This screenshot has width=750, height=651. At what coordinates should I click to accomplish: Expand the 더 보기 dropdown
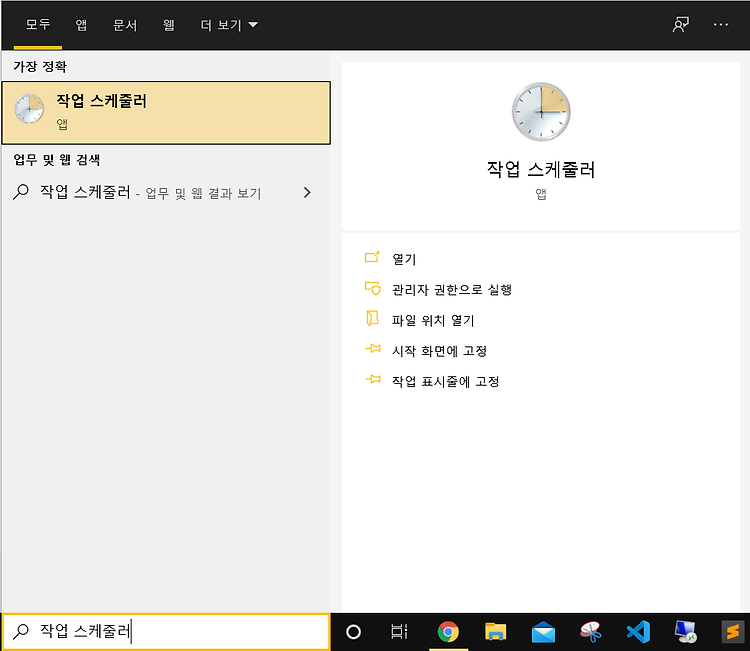click(x=229, y=25)
